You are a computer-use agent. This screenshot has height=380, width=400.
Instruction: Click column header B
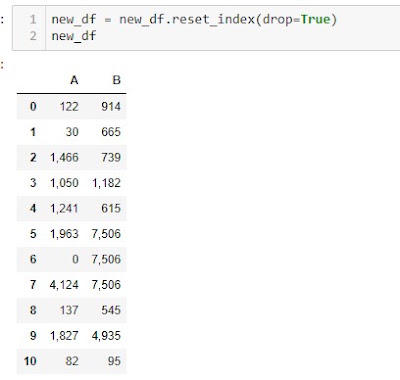point(116,80)
